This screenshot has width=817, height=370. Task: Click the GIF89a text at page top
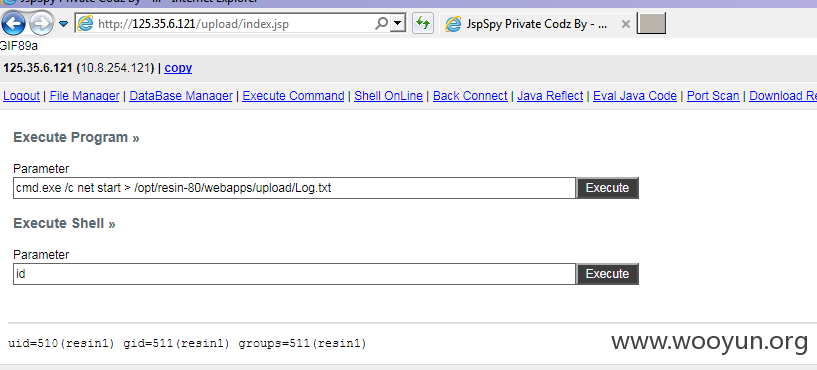click(19, 46)
